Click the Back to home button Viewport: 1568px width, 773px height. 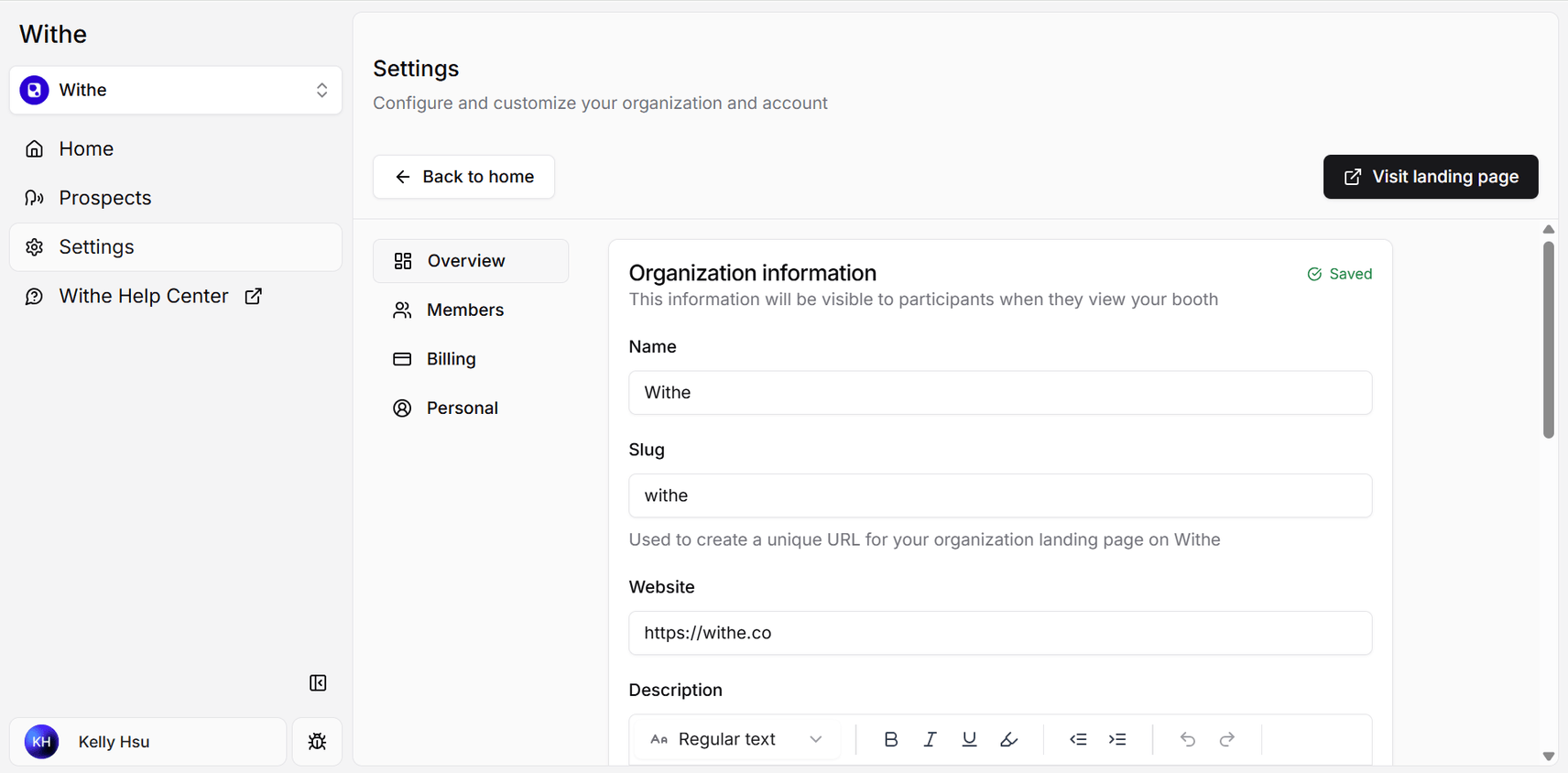pyautogui.click(x=463, y=177)
